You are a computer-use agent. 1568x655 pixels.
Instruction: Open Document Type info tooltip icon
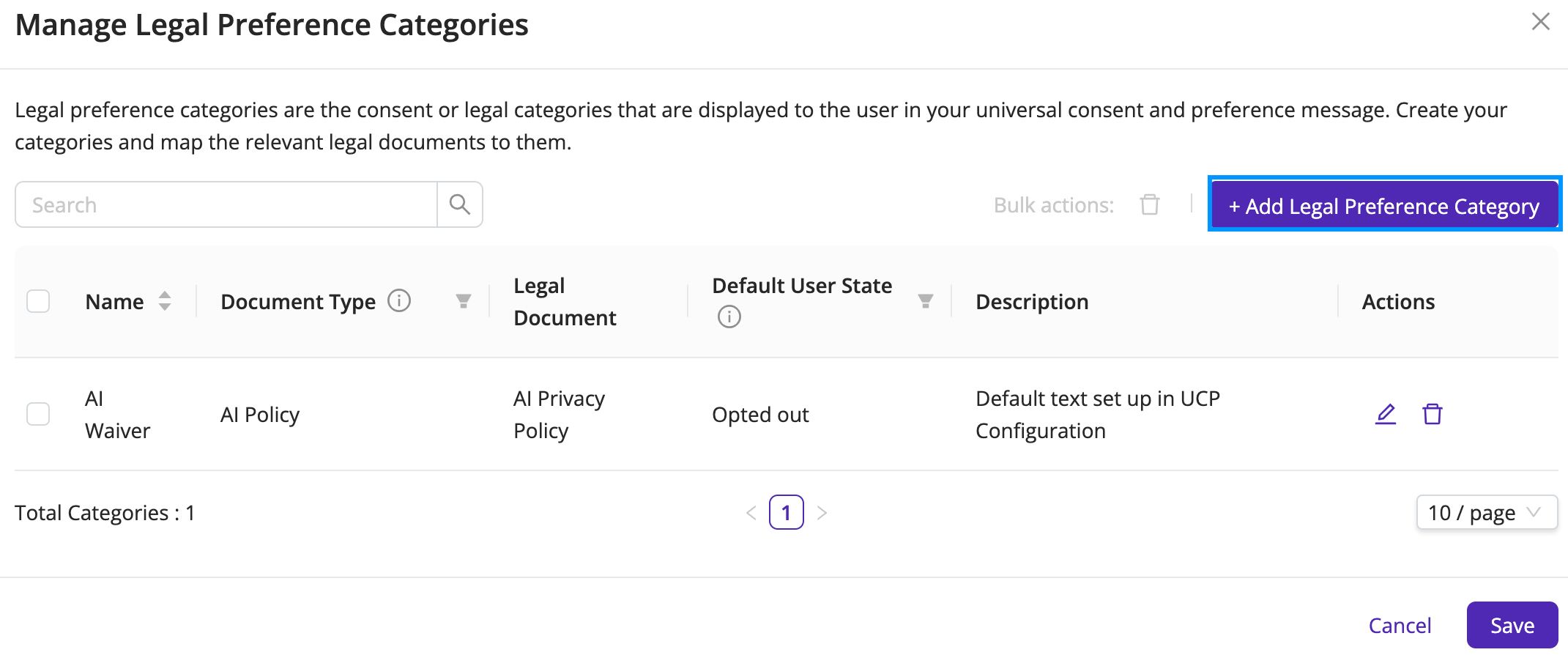pos(399,300)
